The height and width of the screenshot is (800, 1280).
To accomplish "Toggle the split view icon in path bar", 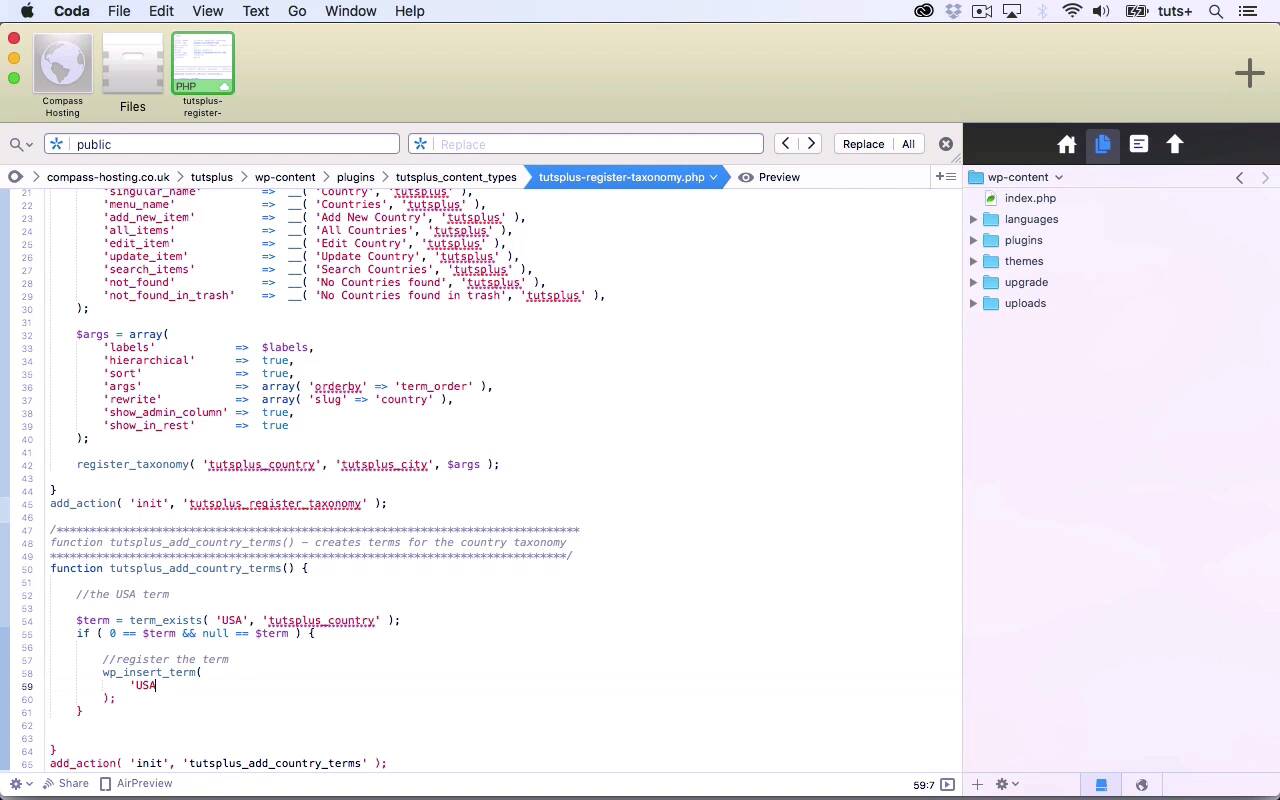I will 944,177.
